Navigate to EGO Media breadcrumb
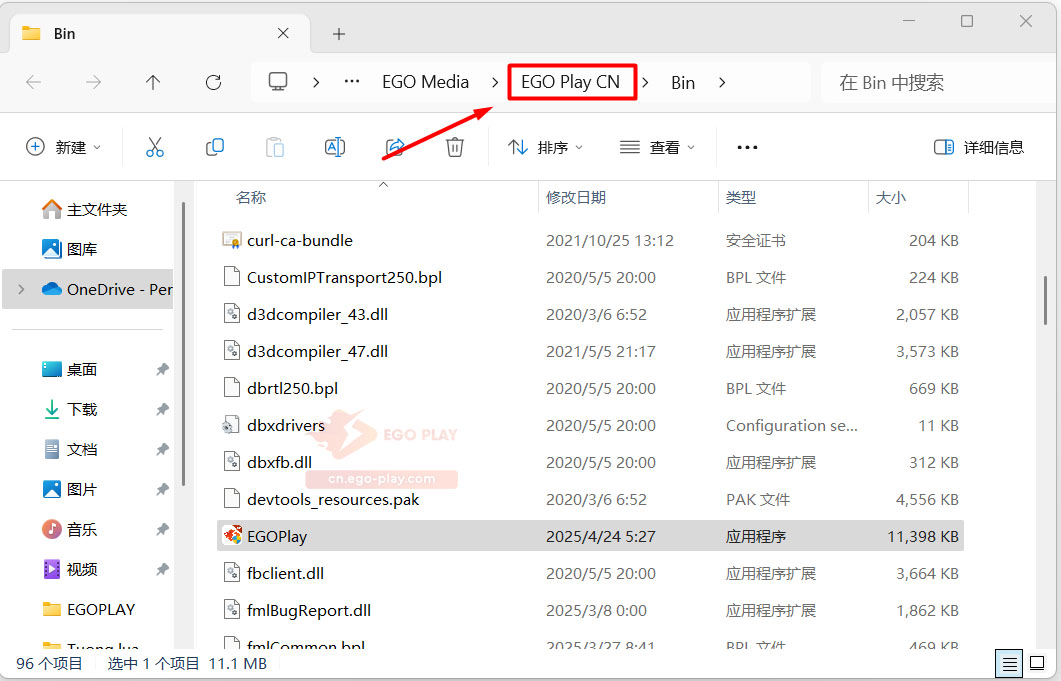The image size is (1061, 681). (426, 82)
